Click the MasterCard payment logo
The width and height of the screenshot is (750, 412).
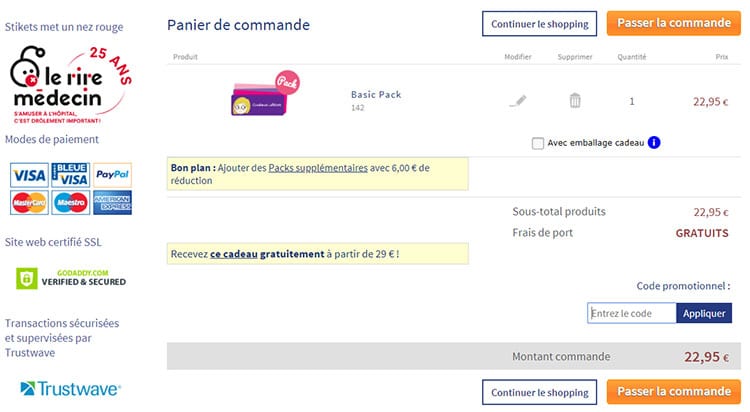pos(28,202)
